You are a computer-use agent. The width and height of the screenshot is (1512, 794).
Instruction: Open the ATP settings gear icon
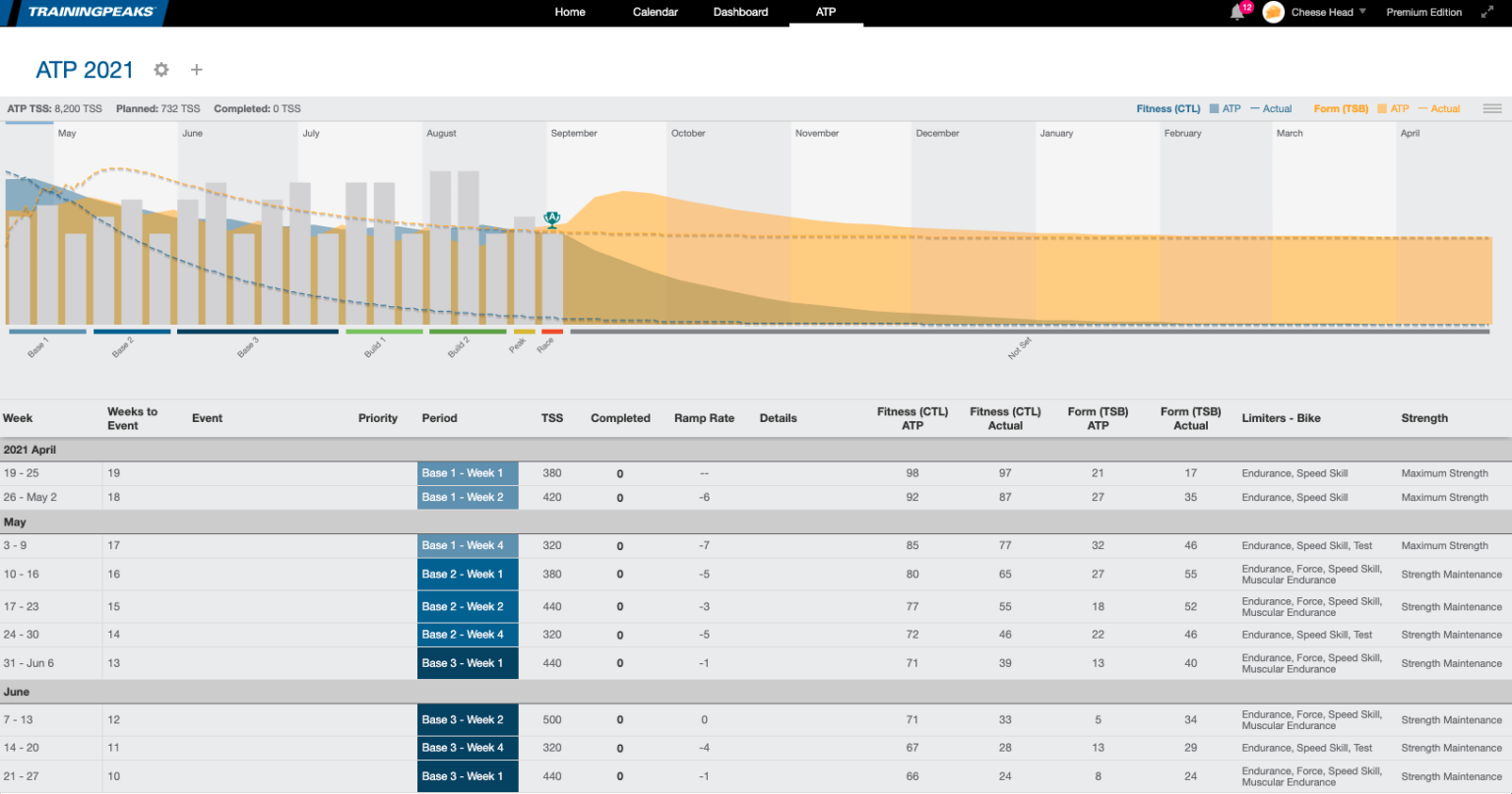pos(160,69)
